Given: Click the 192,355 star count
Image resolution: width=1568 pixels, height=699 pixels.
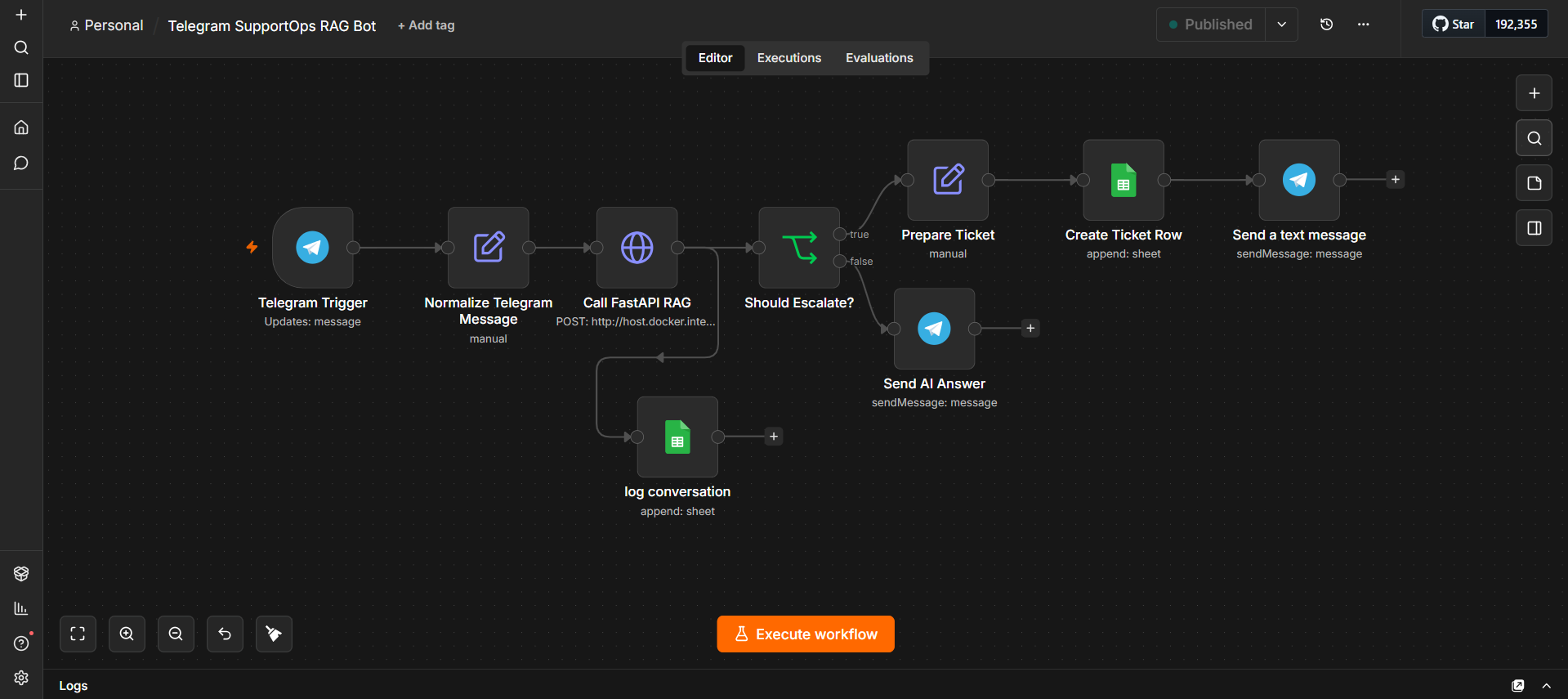Looking at the screenshot, I should point(1517,25).
